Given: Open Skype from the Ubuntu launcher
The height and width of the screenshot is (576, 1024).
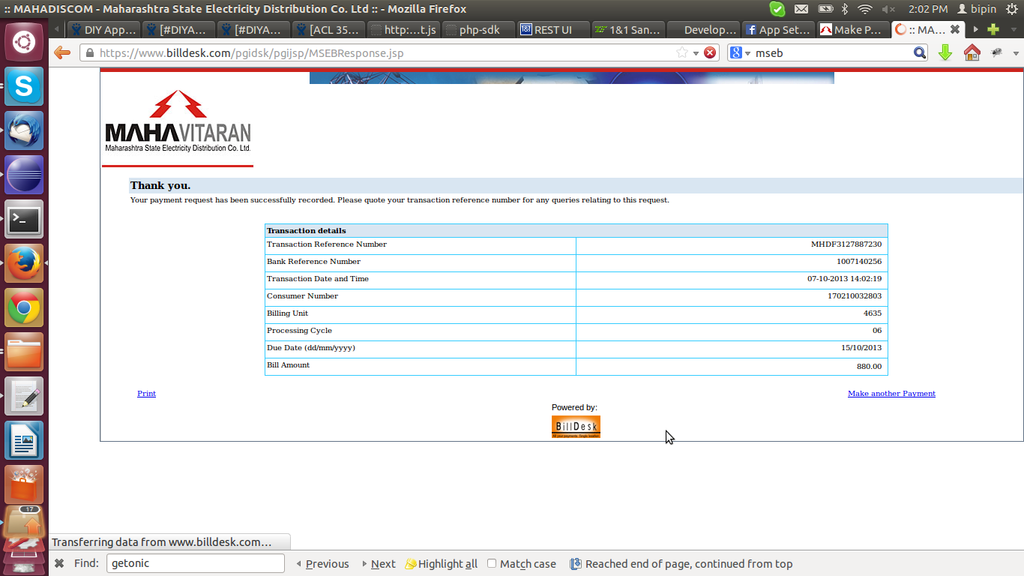Looking at the screenshot, I should 24,86.
